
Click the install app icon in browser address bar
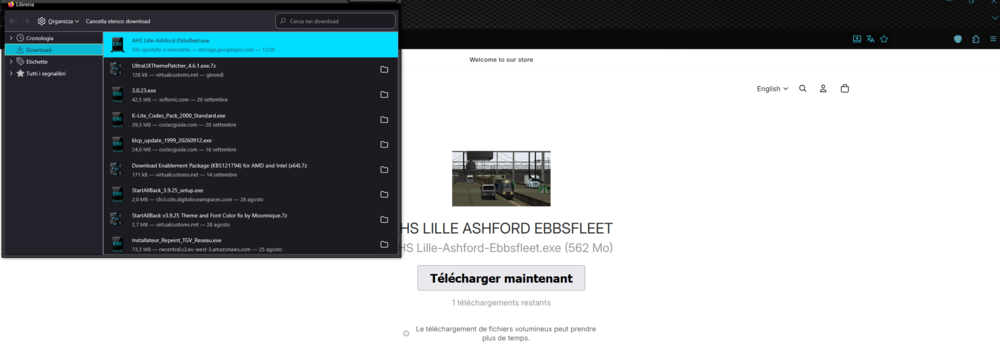pyautogui.click(x=857, y=39)
